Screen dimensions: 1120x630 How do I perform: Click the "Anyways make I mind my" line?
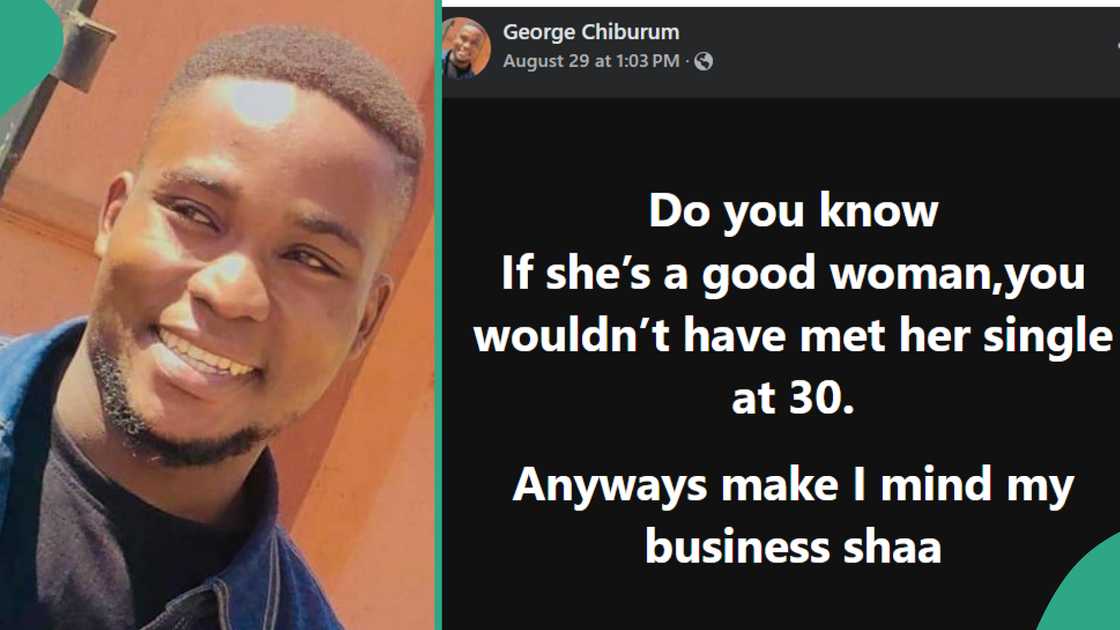tap(793, 485)
